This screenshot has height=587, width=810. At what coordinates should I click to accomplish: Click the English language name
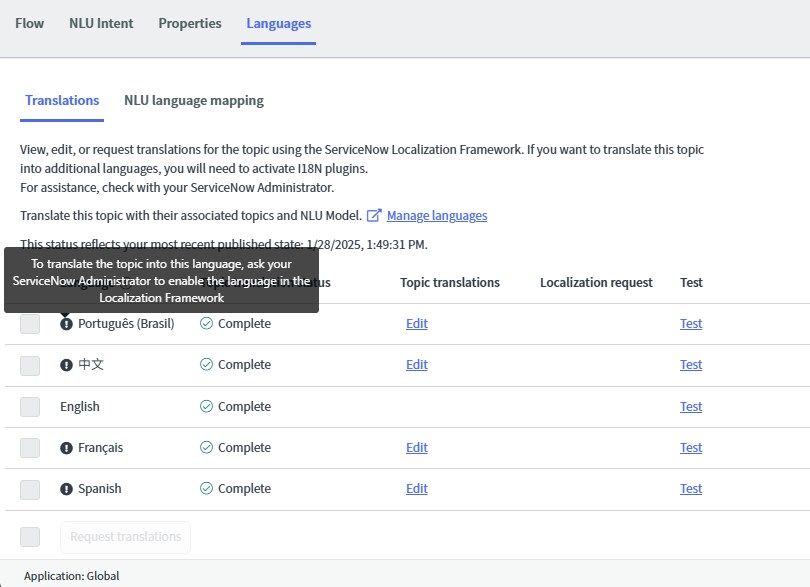pyautogui.click(x=80, y=407)
